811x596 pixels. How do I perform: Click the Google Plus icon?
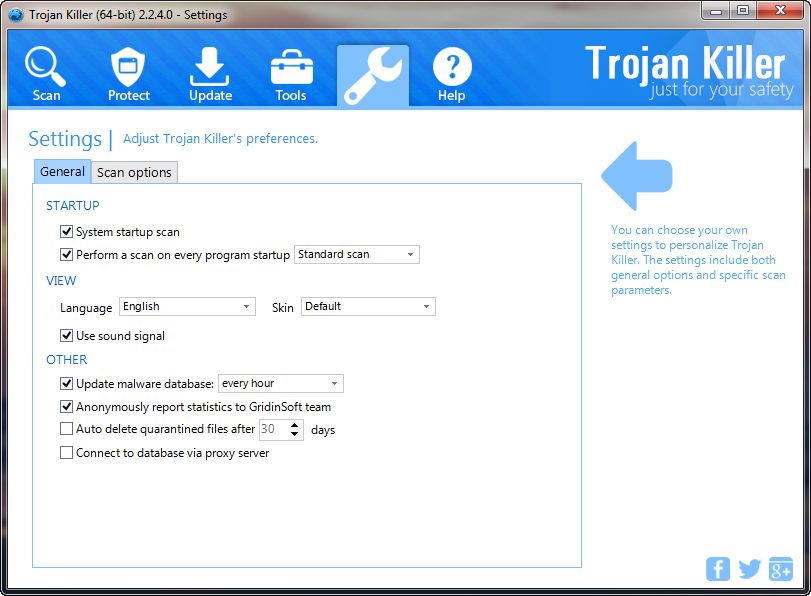click(781, 569)
